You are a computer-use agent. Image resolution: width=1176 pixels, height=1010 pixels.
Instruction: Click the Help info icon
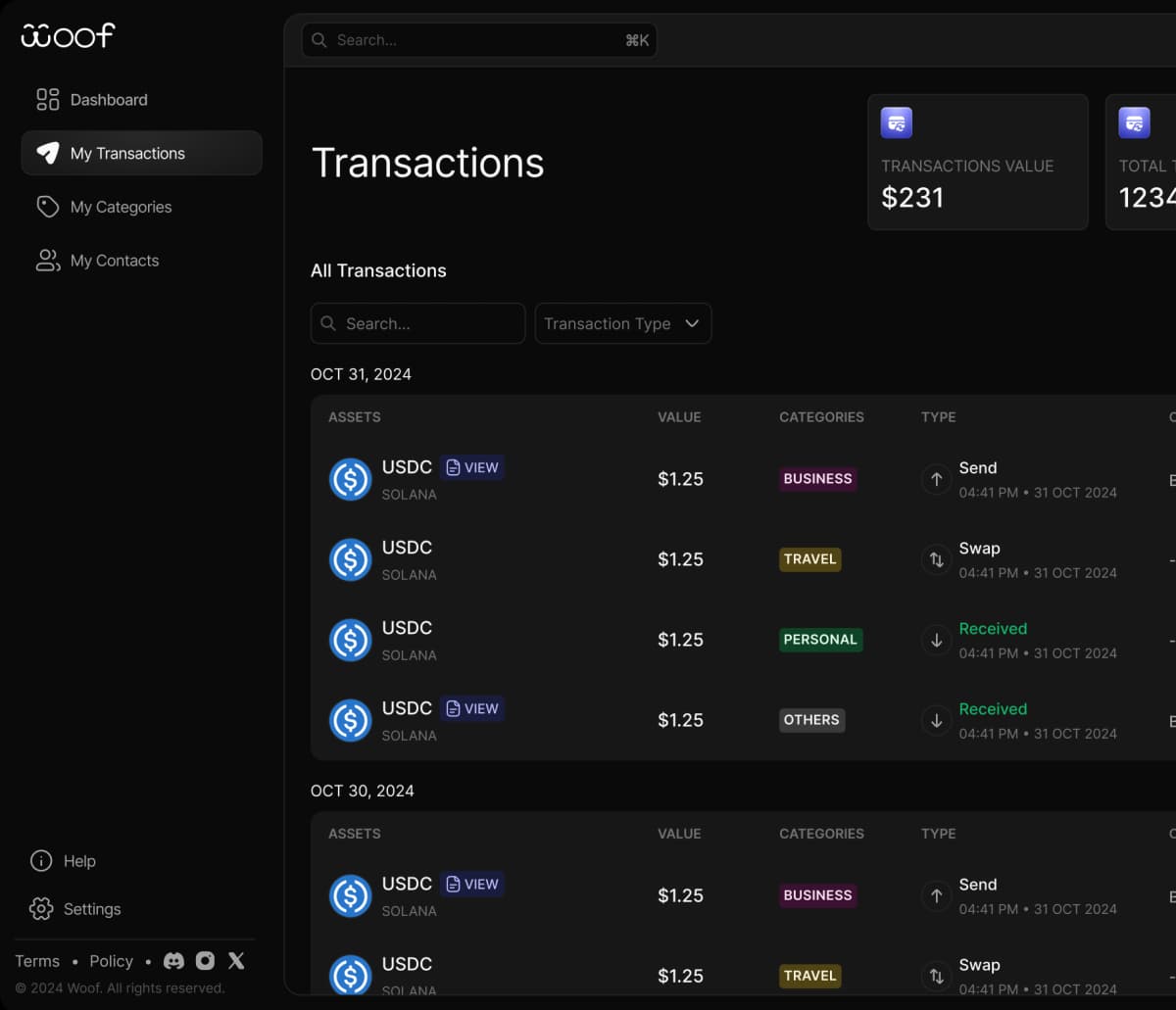[40, 861]
